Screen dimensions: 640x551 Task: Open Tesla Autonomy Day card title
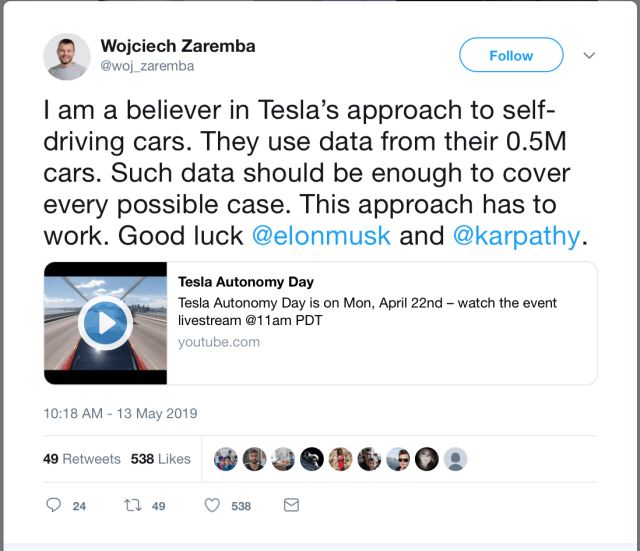click(x=246, y=282)
